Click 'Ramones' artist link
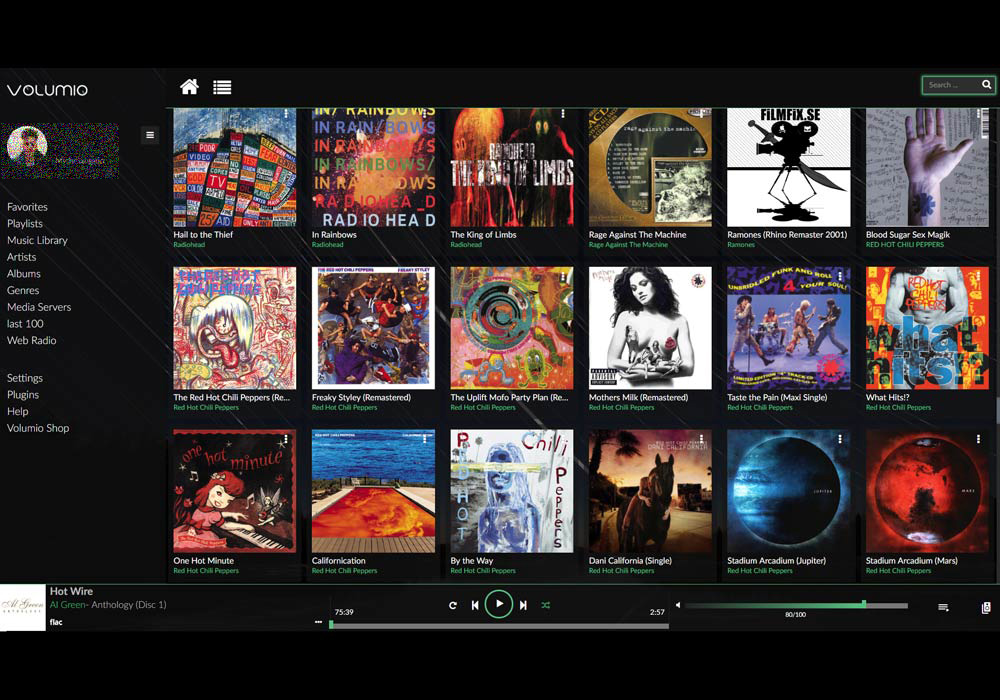1000x700 pixels. tap(741, 245)
